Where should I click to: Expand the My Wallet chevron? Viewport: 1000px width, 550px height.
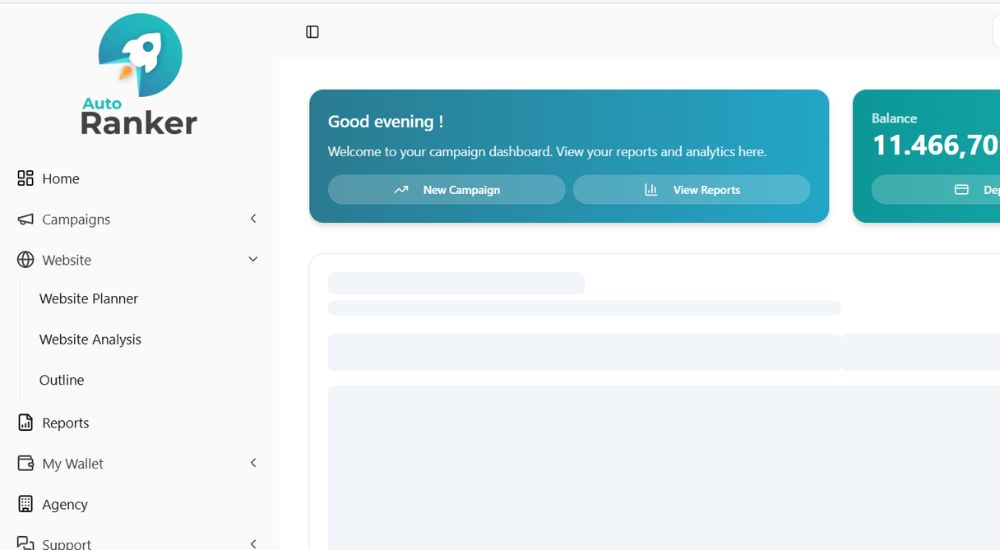(253, 463)
